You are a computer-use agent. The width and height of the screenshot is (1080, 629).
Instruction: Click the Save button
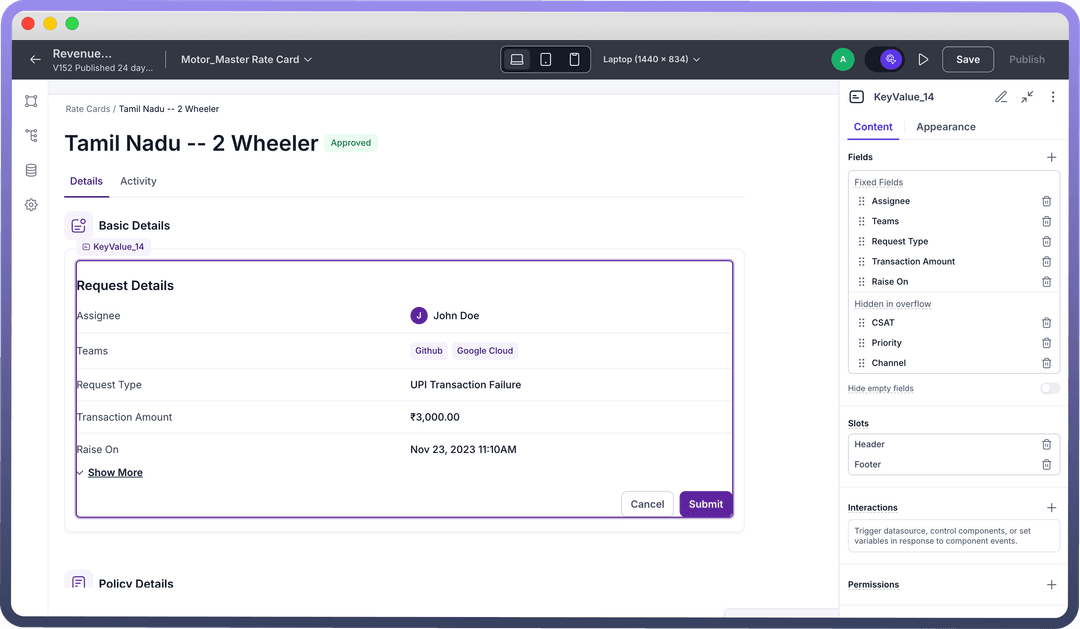(x=967, y=60)
